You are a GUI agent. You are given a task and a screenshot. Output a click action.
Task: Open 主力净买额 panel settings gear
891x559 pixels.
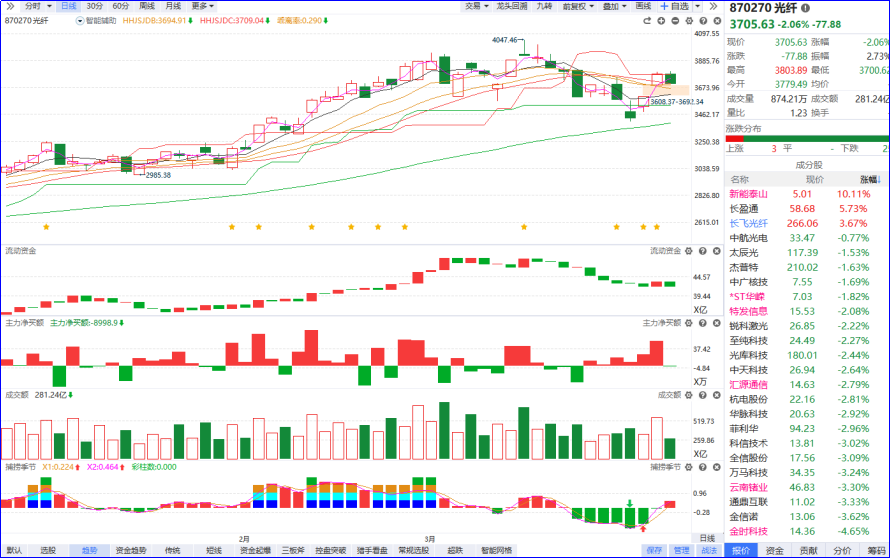click(x=689, y=323)
